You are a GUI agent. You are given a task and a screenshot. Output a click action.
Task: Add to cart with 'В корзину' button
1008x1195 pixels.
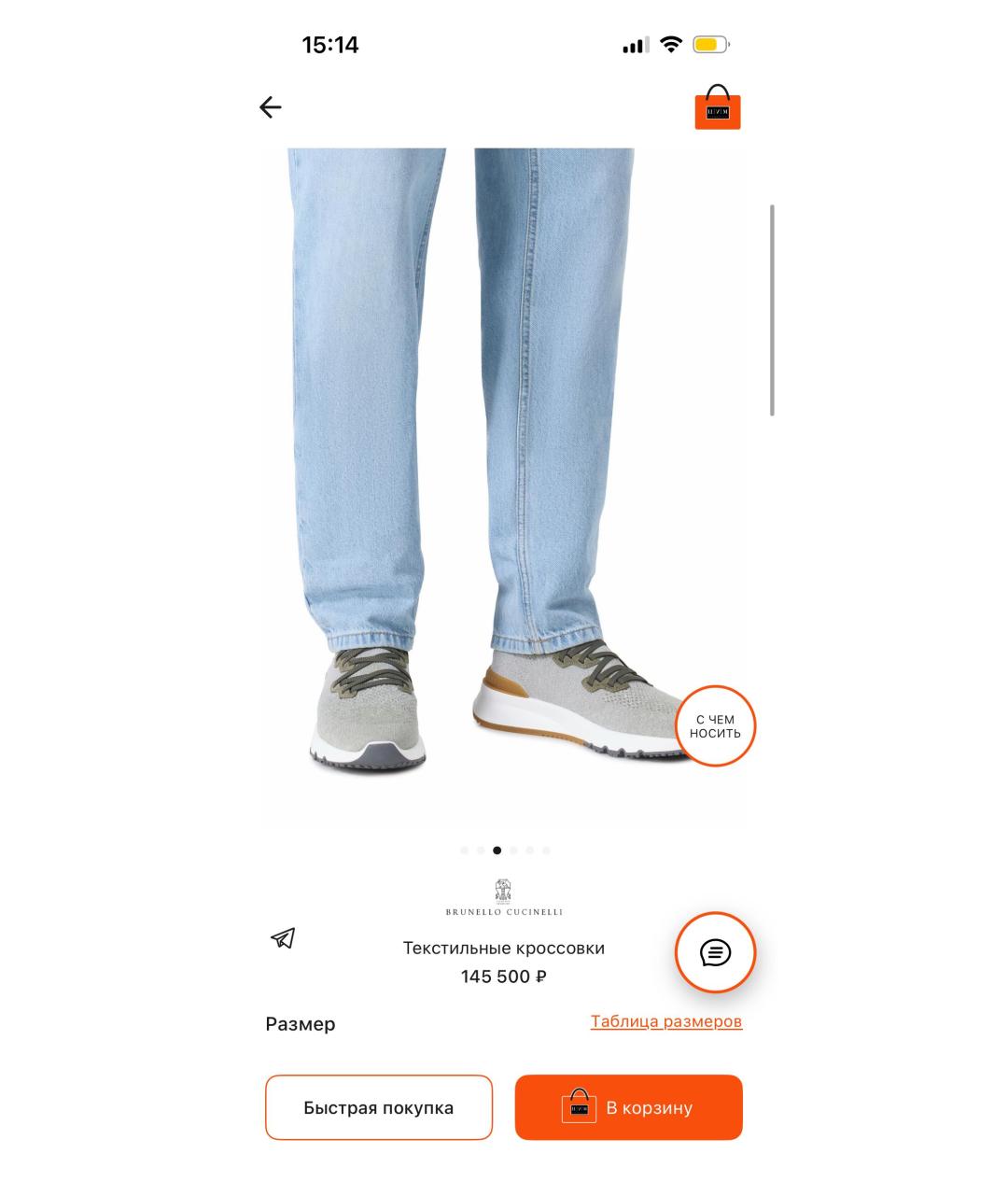coord(629,1107)
